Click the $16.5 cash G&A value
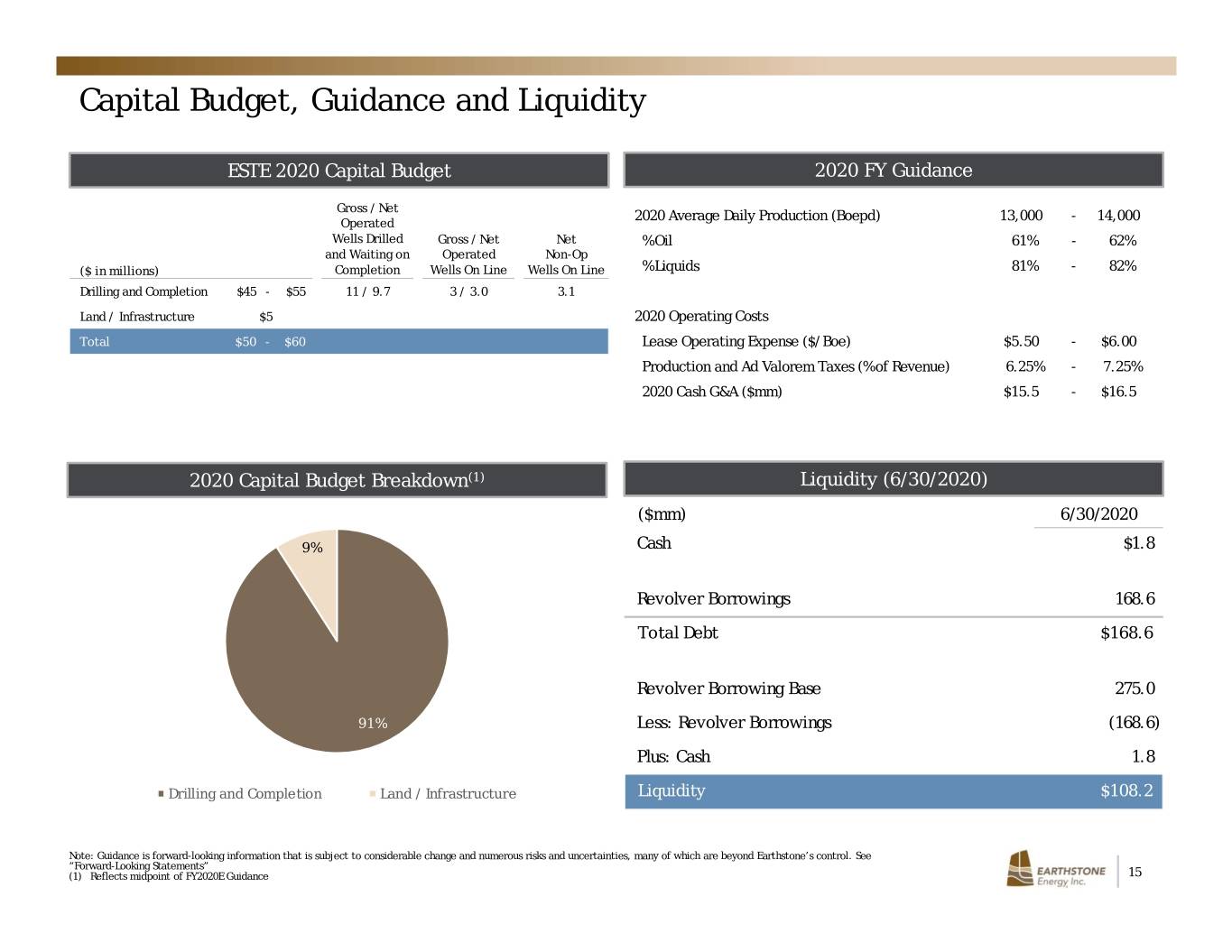Image resolution: width=1232 pixels, height=952 pixels. 1118,392
